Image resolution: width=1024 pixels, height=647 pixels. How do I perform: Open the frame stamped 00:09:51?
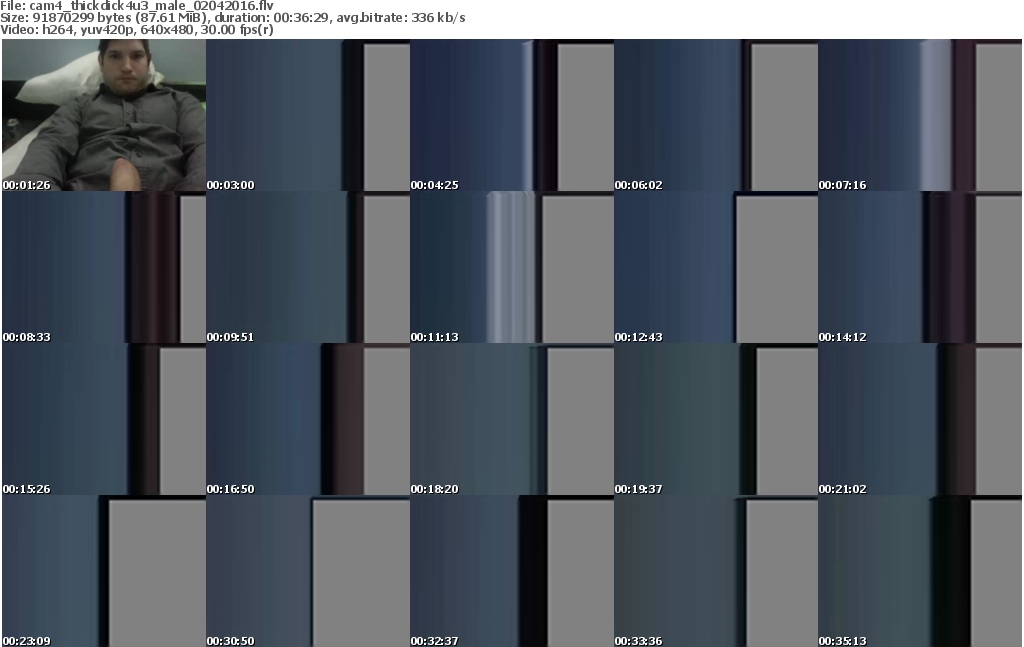(308, 267)
